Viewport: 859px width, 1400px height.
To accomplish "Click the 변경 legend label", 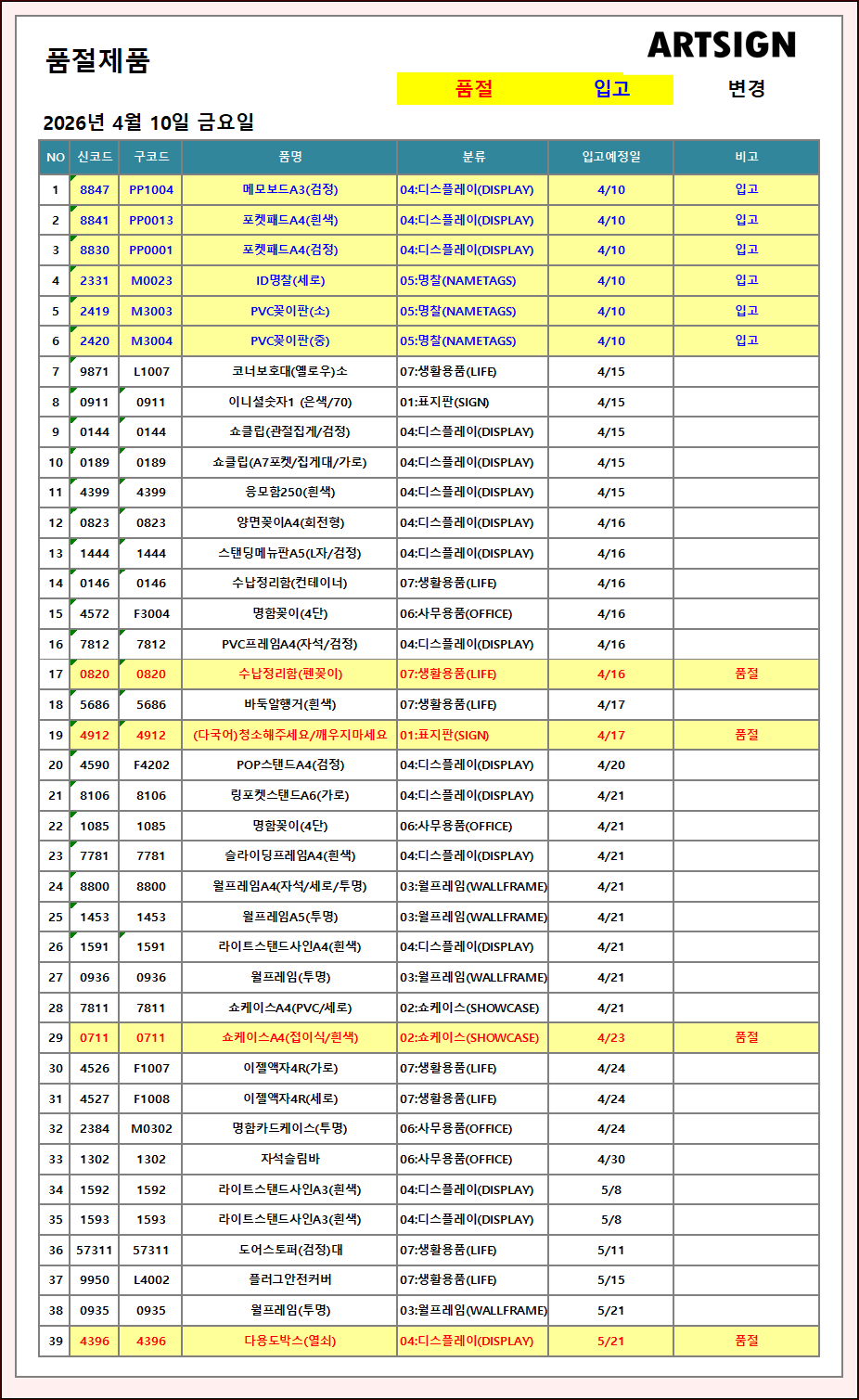I will 746,89.
